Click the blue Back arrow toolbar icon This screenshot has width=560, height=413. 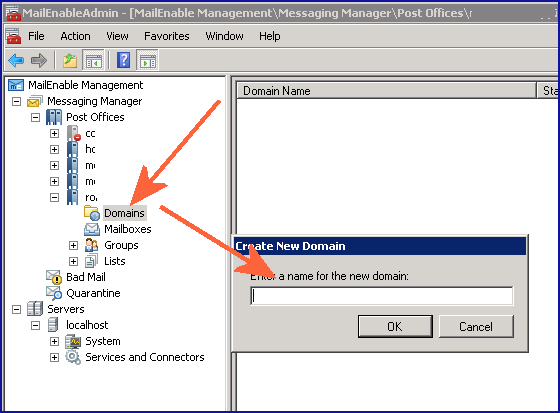(x=16, y=60)
